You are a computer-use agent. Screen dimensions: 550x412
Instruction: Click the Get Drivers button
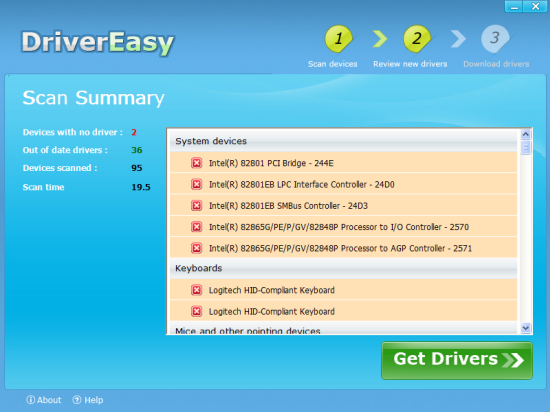(457, 360)
